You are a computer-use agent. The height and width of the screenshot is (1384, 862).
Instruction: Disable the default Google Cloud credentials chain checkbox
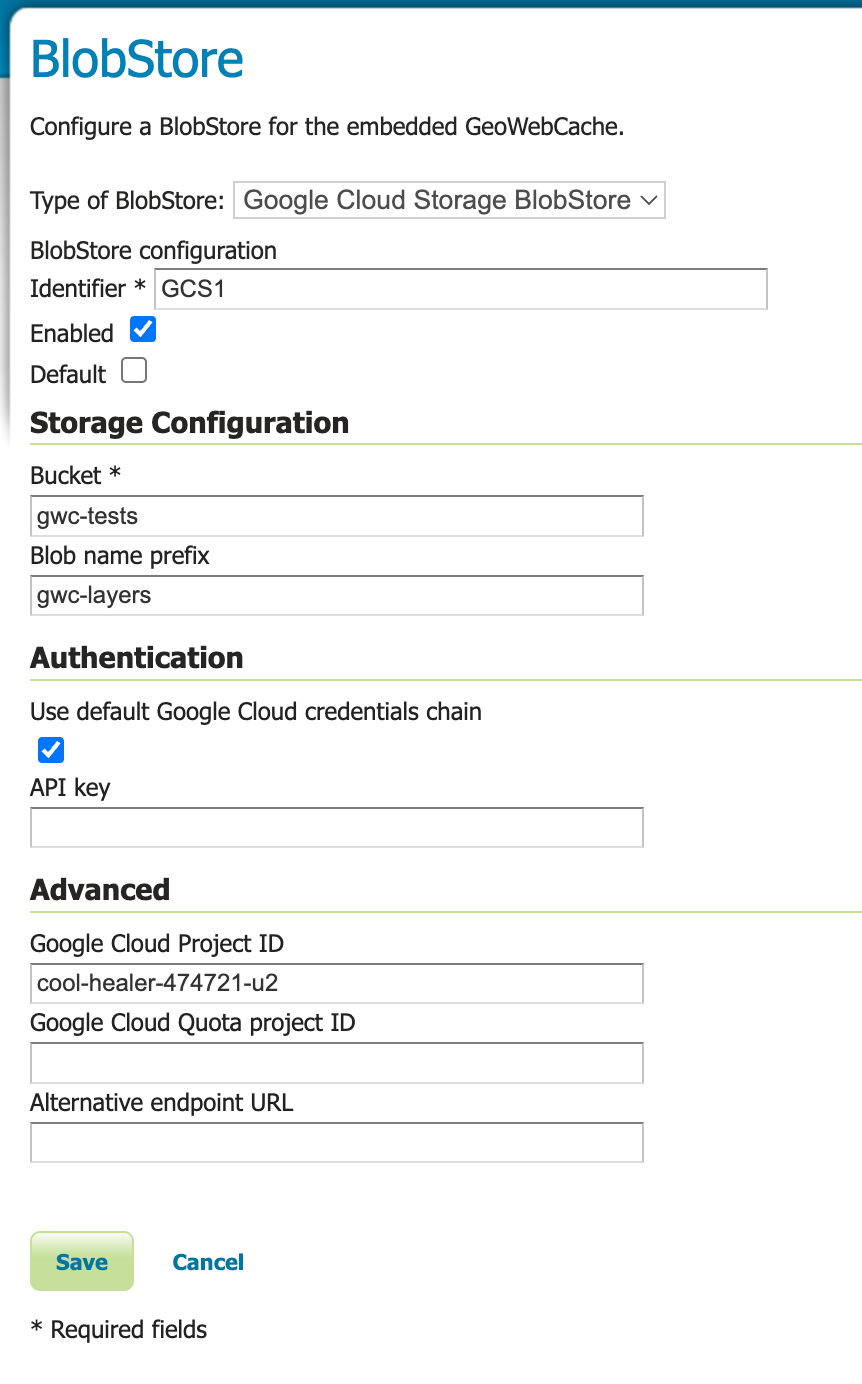click(x=51, y=749)
